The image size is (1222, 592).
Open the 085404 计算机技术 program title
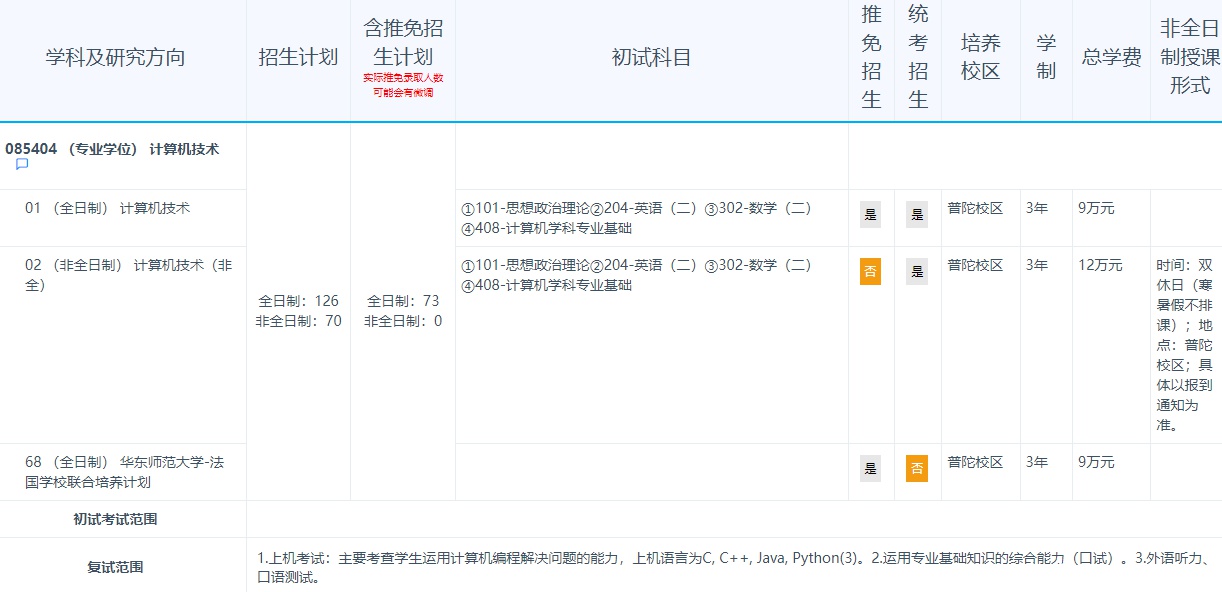[x=112, y=149]
